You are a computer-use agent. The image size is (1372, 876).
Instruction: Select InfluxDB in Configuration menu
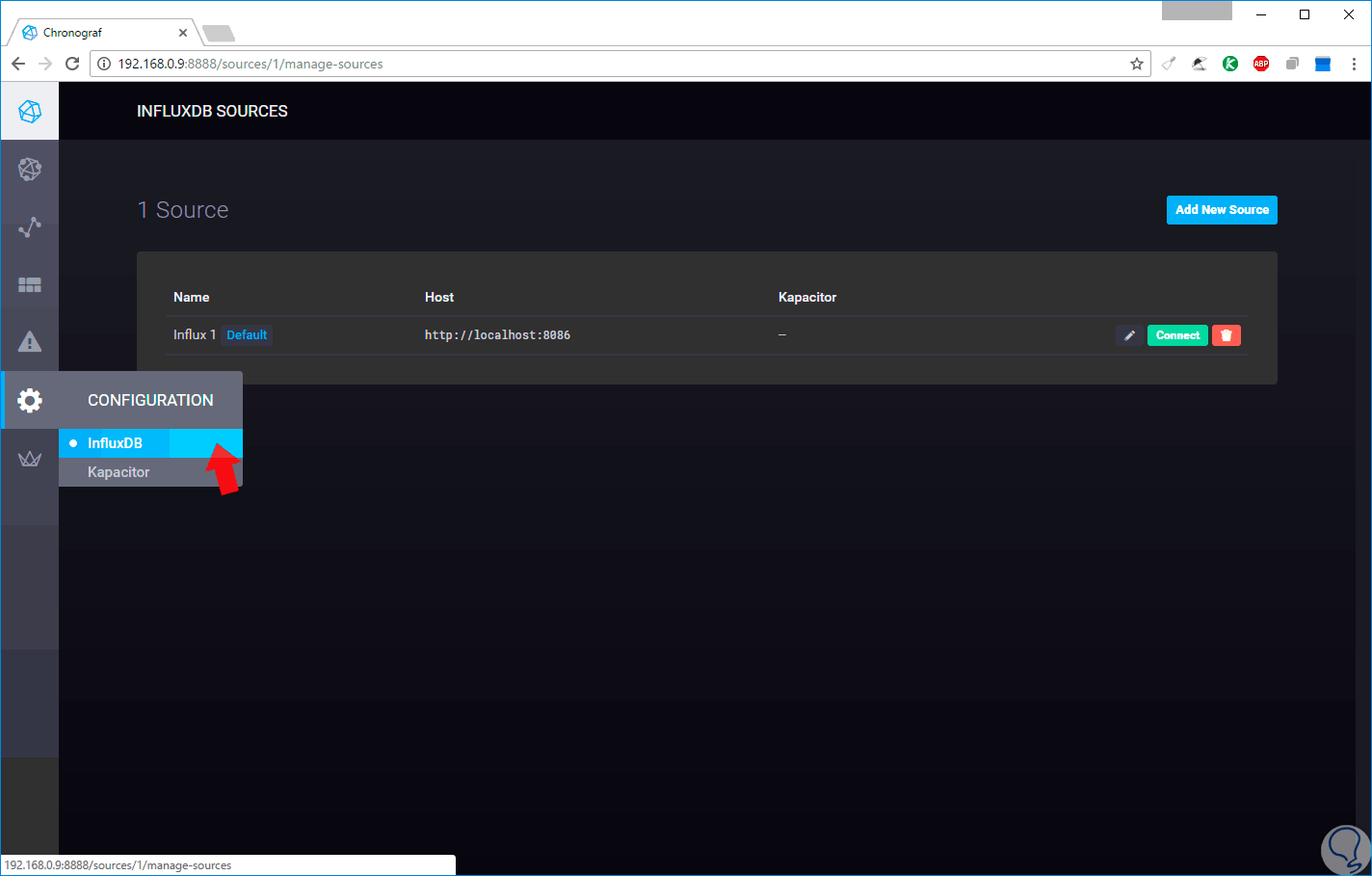(150, 443)
